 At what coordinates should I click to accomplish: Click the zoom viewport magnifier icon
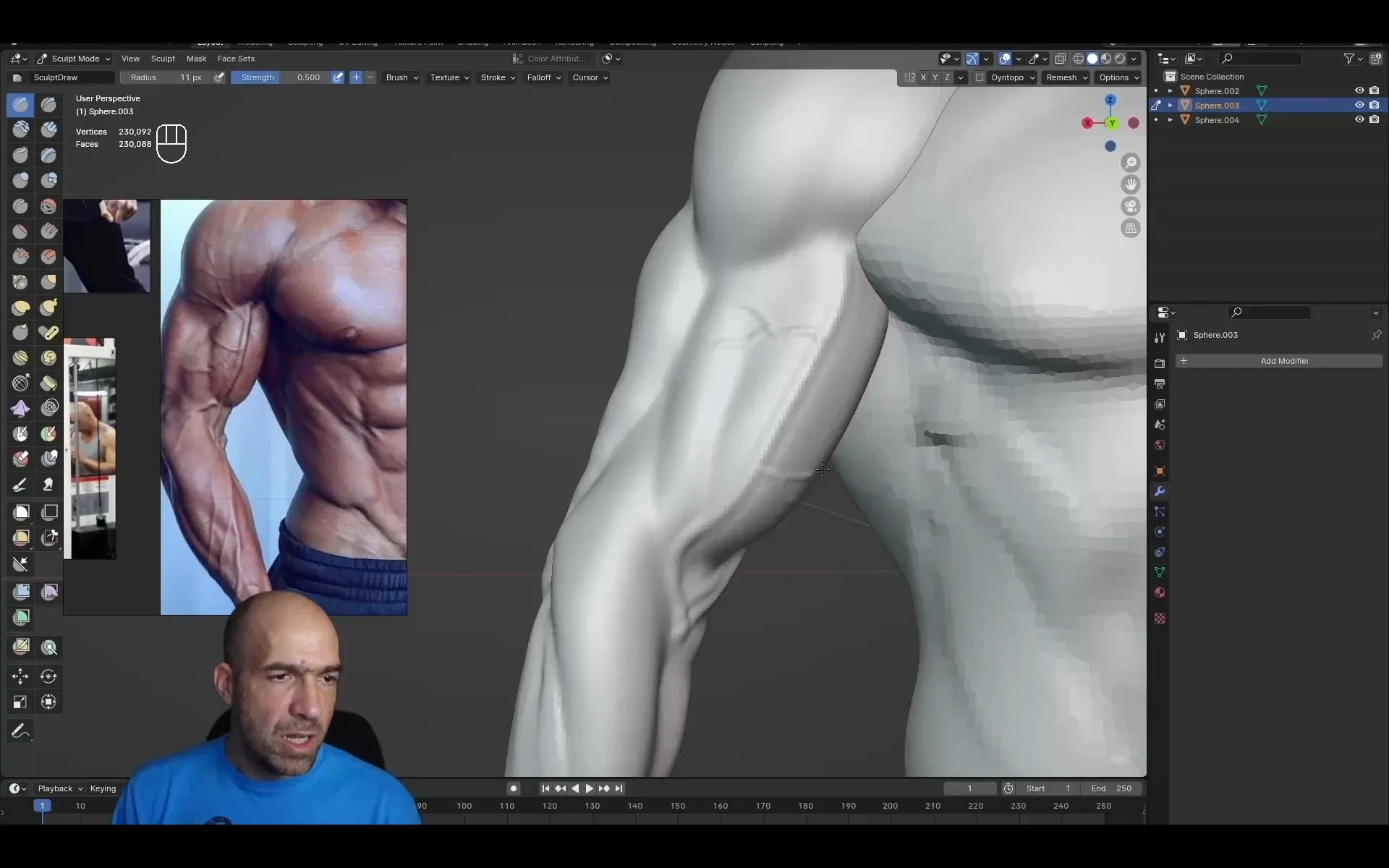pos(1130,163)
